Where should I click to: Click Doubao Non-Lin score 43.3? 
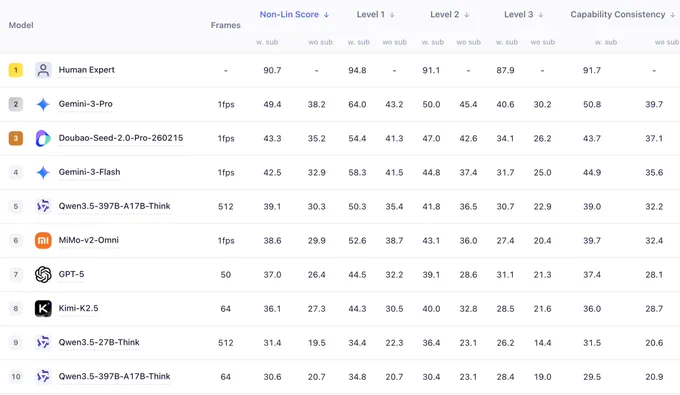point(272,138)
